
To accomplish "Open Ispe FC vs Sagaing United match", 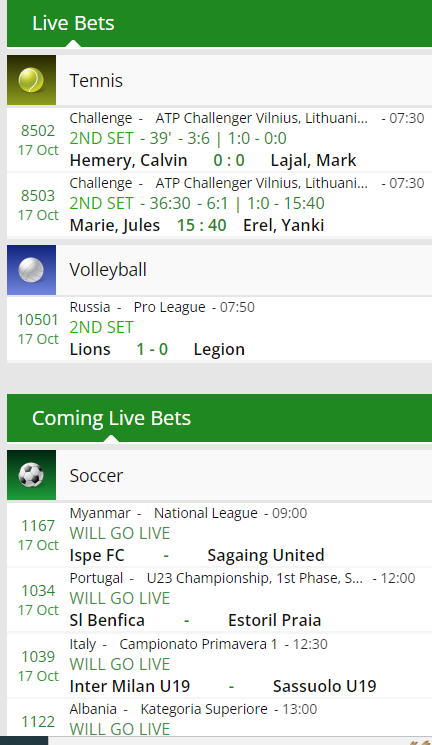I will 220,535.
